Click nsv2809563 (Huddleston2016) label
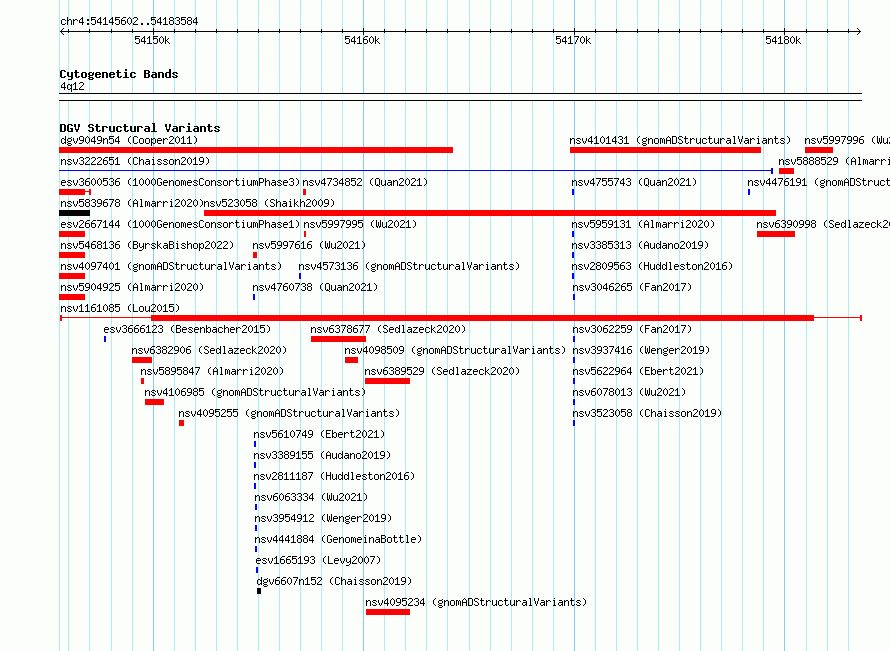This screenshot has width=890, height=651. point(652,266)
